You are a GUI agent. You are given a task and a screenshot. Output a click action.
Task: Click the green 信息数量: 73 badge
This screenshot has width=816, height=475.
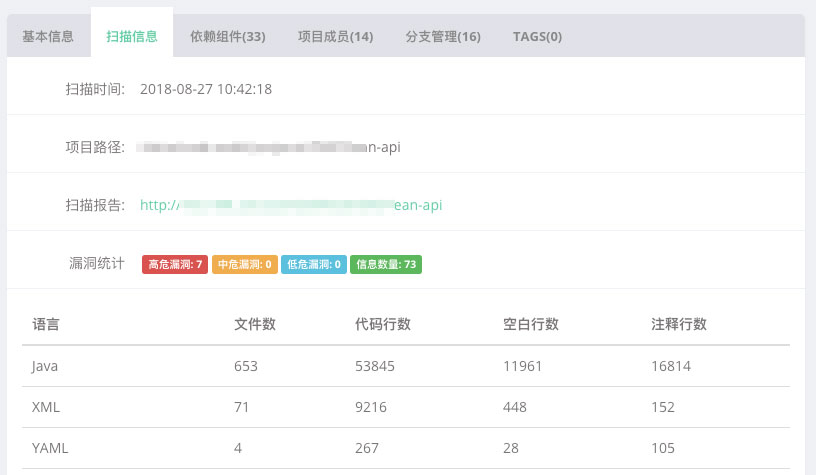(x=386, y=264)
